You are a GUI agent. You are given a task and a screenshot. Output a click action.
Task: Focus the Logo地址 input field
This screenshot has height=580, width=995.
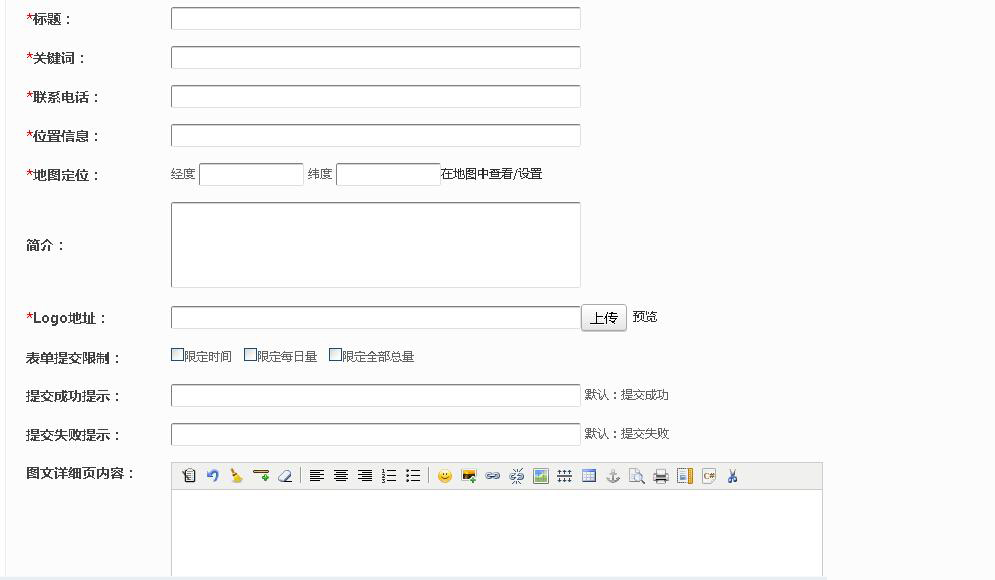pos(376,317)
